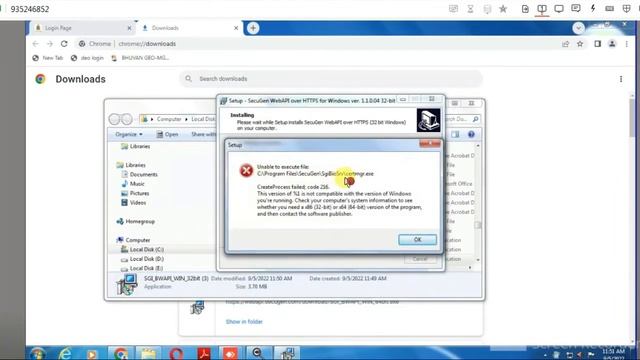640x360 pixels.
Task: Select Local Disk (D:) in Explorer
Action: click(142, 259)
